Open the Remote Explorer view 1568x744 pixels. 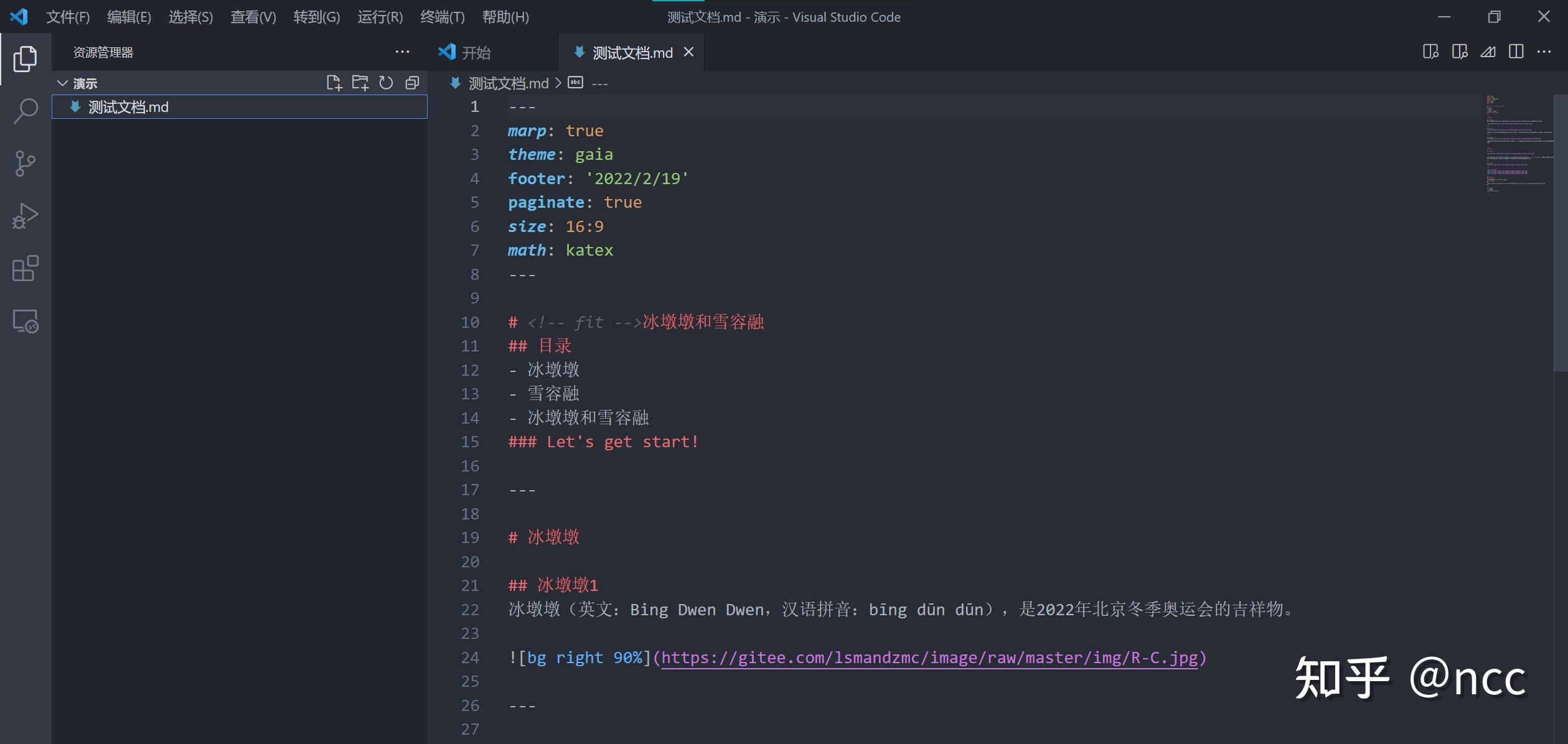[25, 322]
